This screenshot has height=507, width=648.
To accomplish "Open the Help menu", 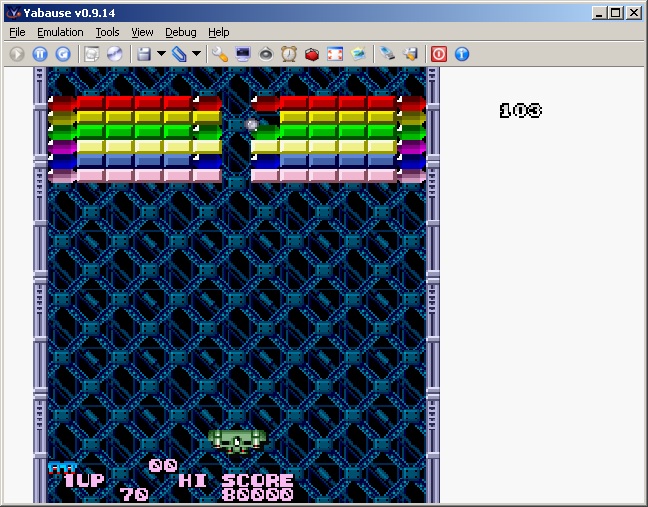I will 219,32.
